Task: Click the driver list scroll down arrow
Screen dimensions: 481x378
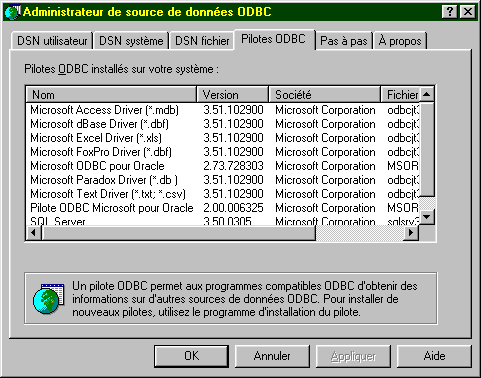Action: (x=426, y=217)
